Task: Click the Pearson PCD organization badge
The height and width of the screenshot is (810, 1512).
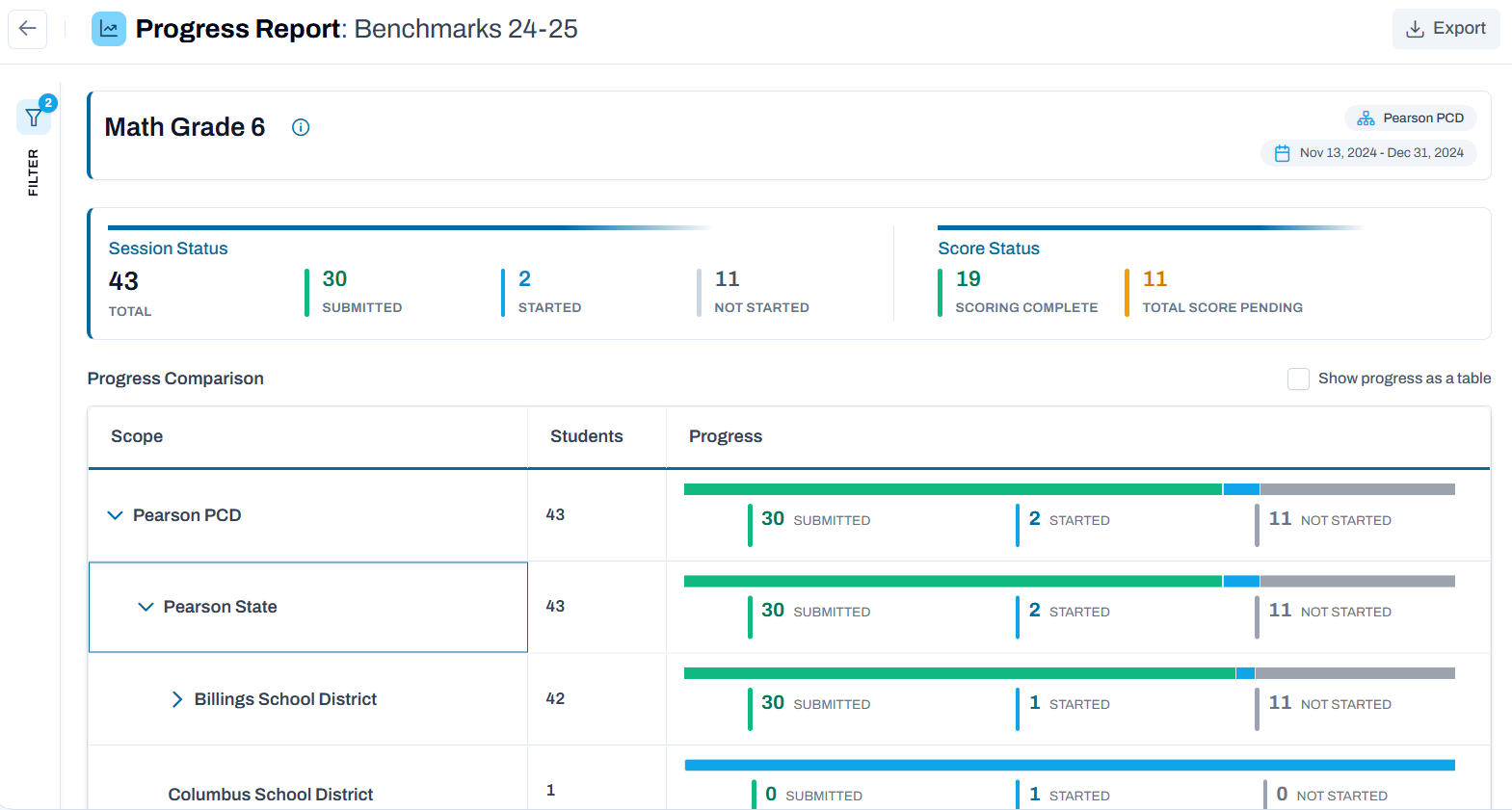Action: point(1411,118)
